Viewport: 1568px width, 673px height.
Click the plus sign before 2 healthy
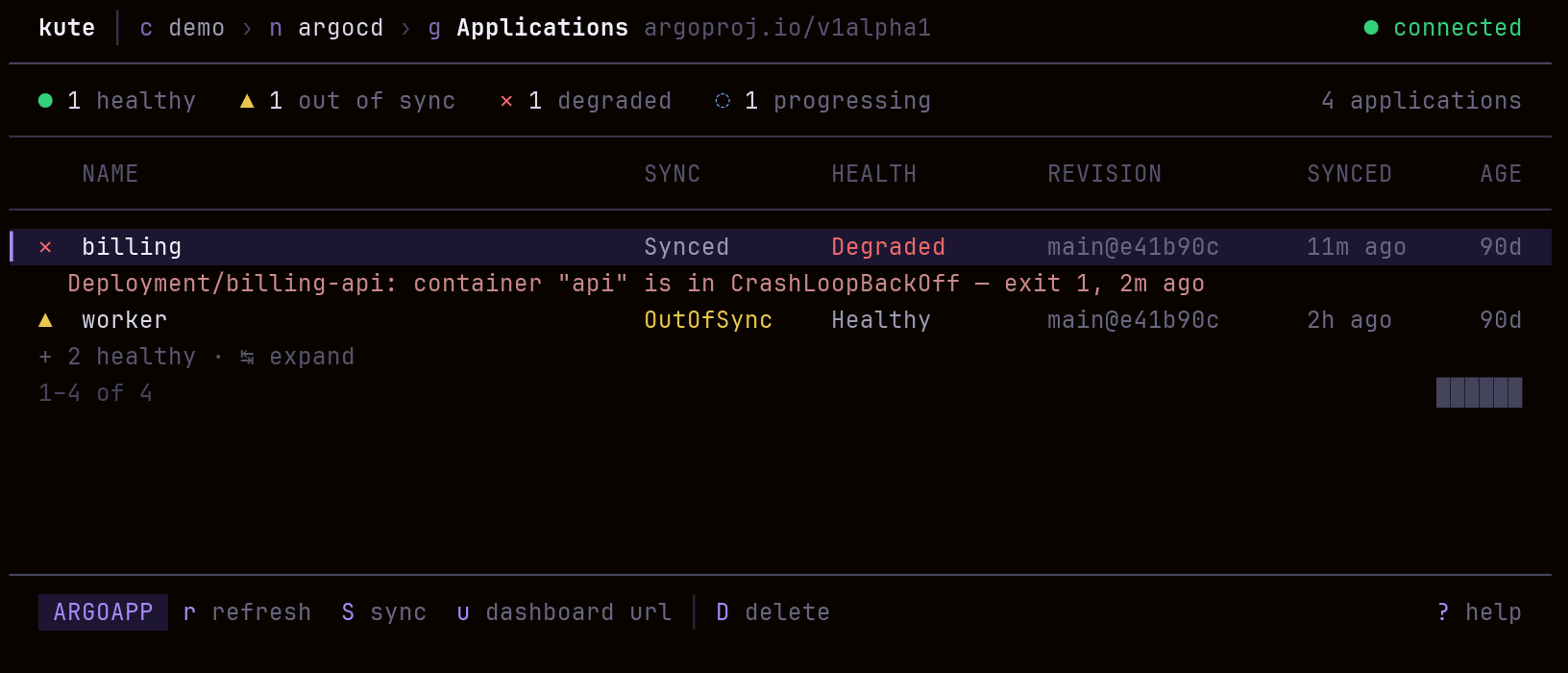pos(45,357)
